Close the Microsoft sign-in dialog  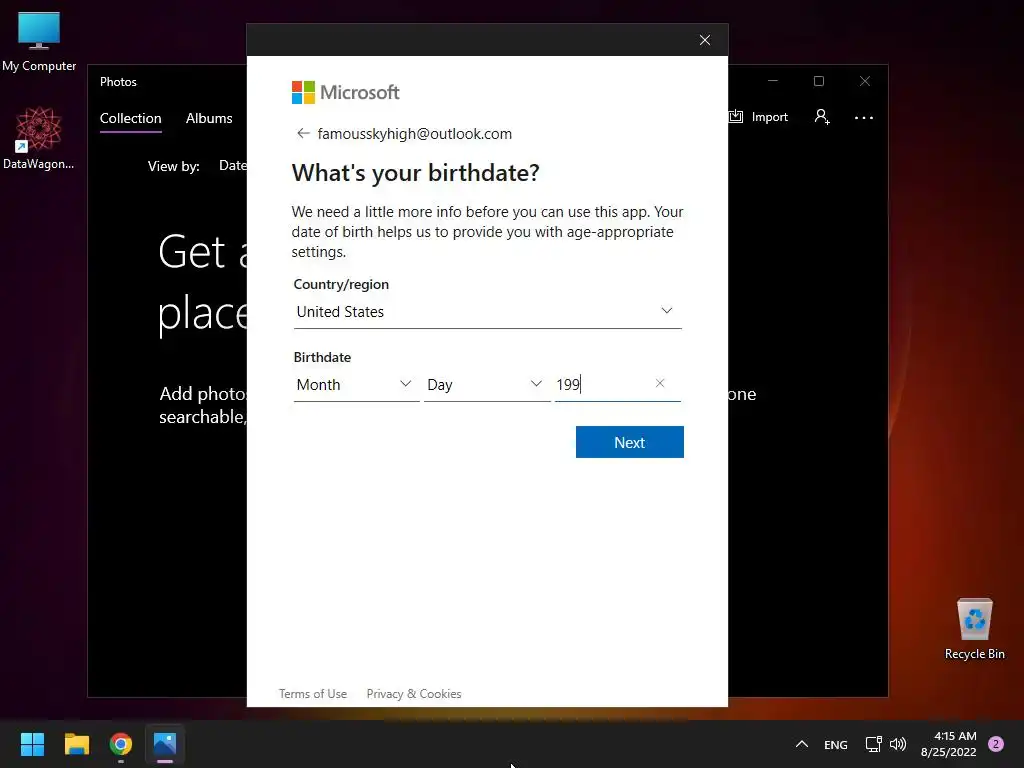705,40
